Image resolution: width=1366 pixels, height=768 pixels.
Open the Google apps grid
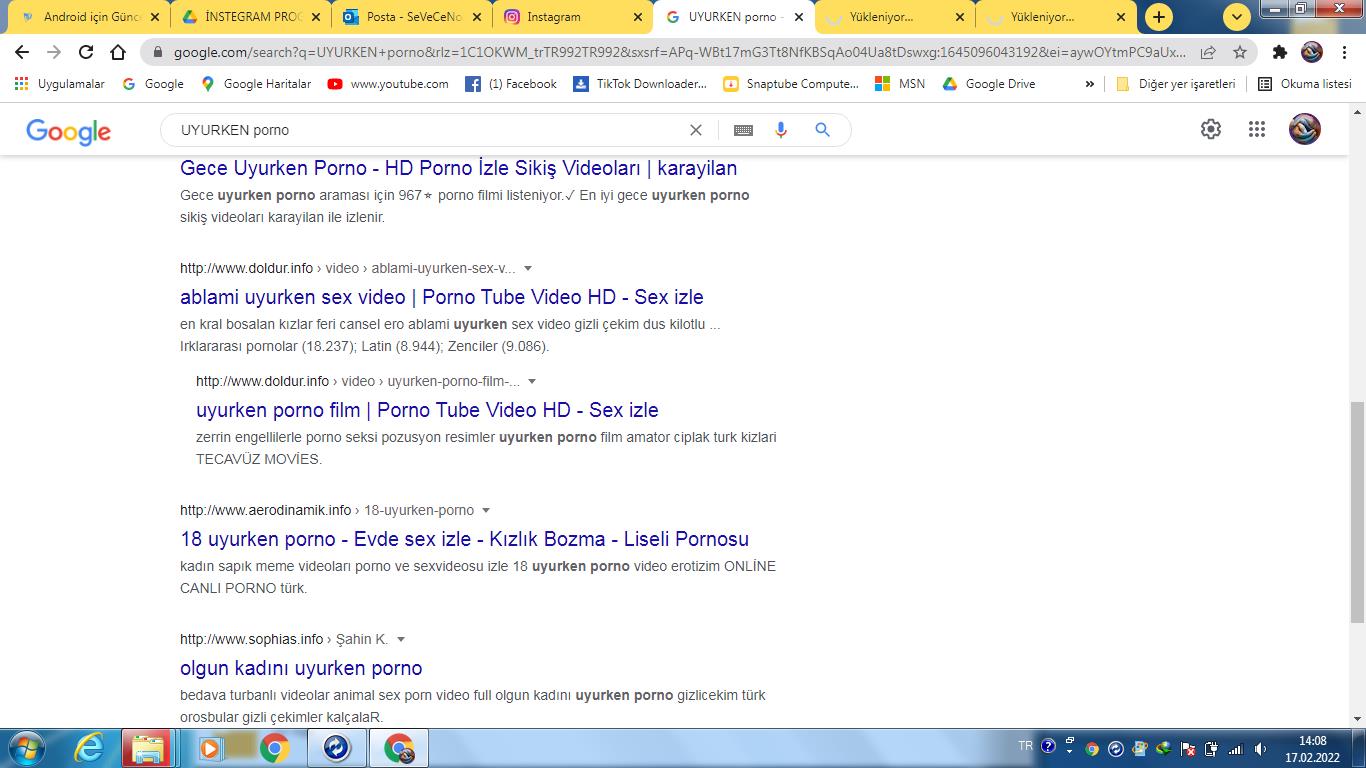click(1257, 129)
